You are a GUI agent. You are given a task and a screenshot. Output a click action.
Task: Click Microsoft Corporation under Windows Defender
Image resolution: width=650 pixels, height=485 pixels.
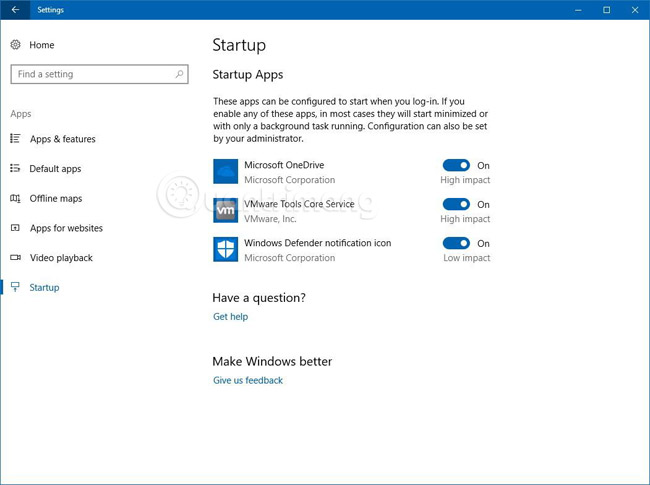[289, 258]
